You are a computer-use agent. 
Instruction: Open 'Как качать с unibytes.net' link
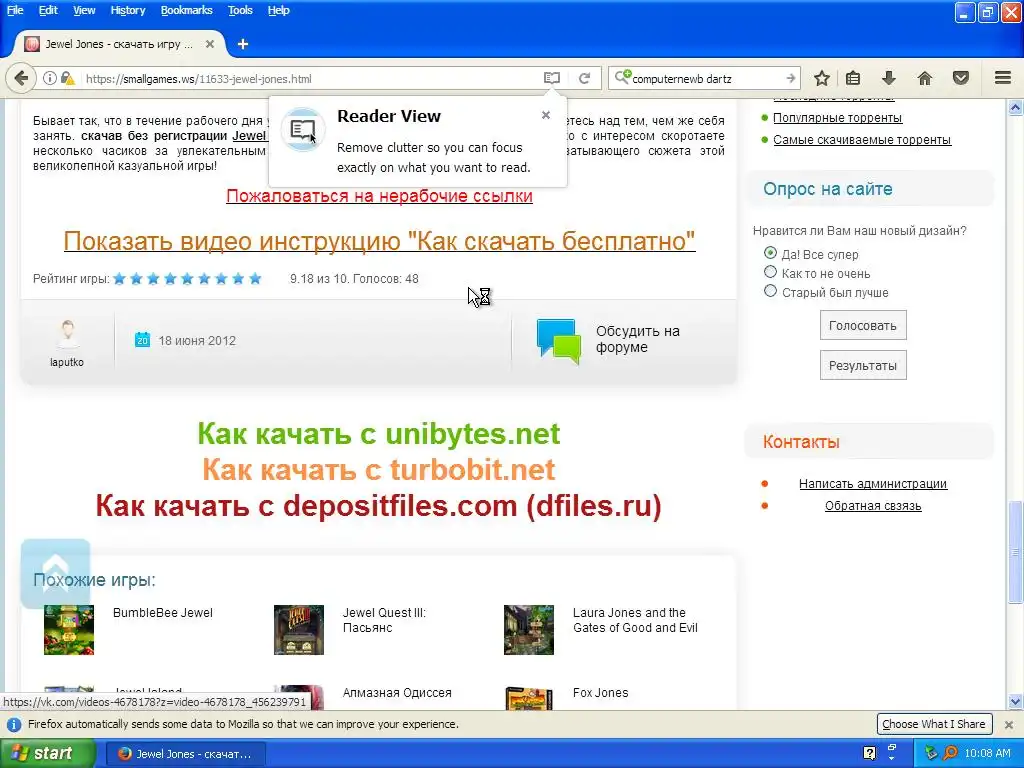pyautogui.click(x=379, y=434)
